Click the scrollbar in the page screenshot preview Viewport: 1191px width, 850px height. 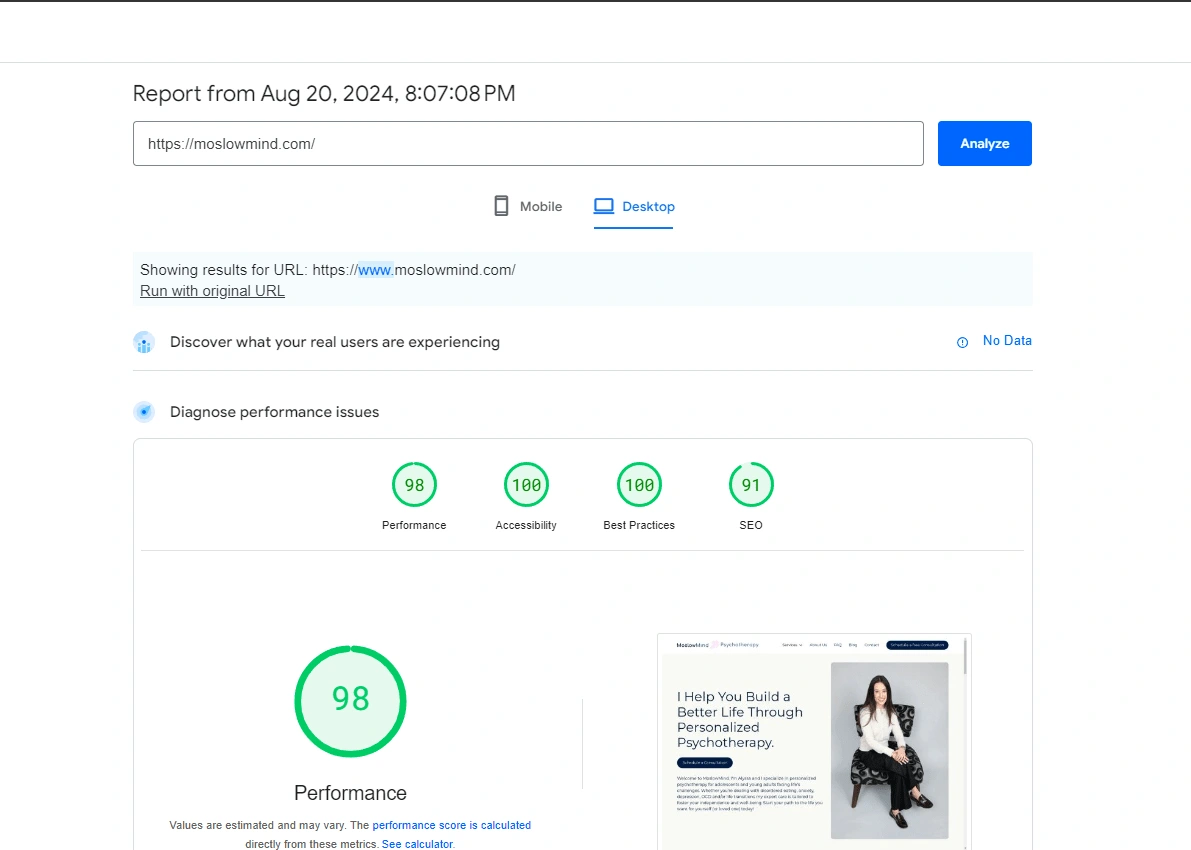965,657
